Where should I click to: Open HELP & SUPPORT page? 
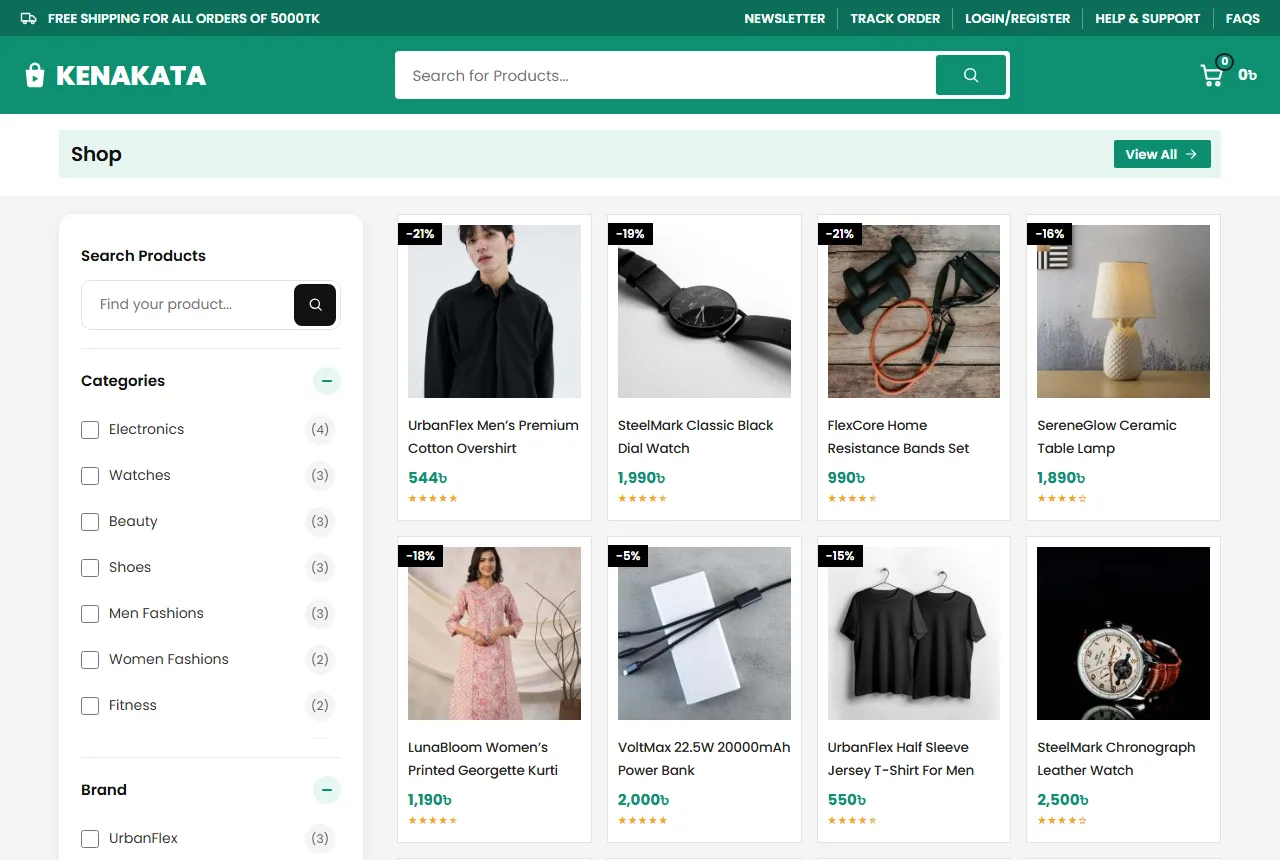click(1147, 18)
